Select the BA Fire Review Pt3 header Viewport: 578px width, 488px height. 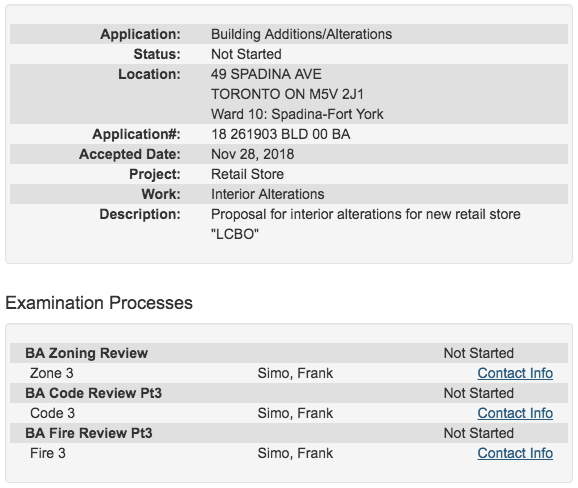[89, 433]
